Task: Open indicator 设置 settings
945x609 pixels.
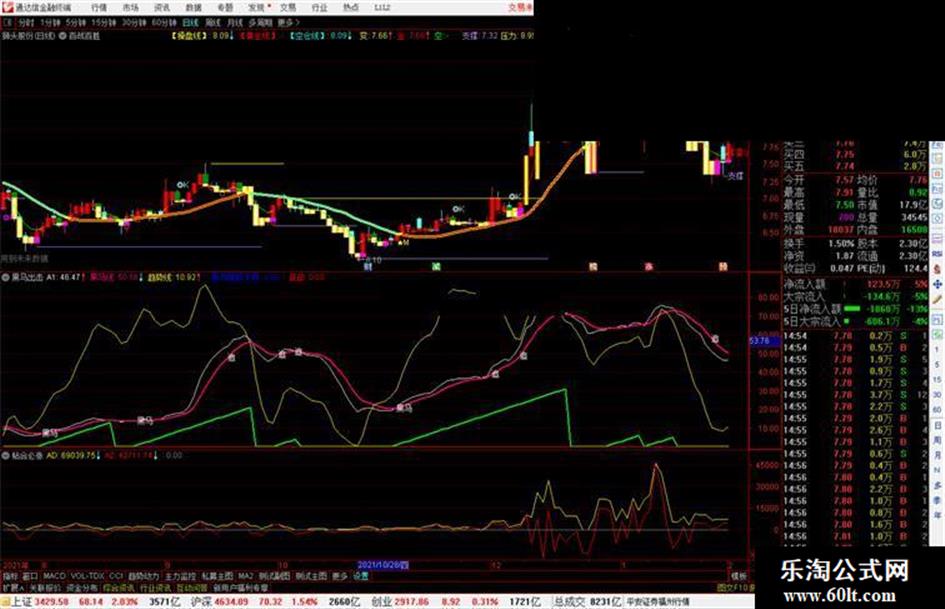Action: pos(360,576)
